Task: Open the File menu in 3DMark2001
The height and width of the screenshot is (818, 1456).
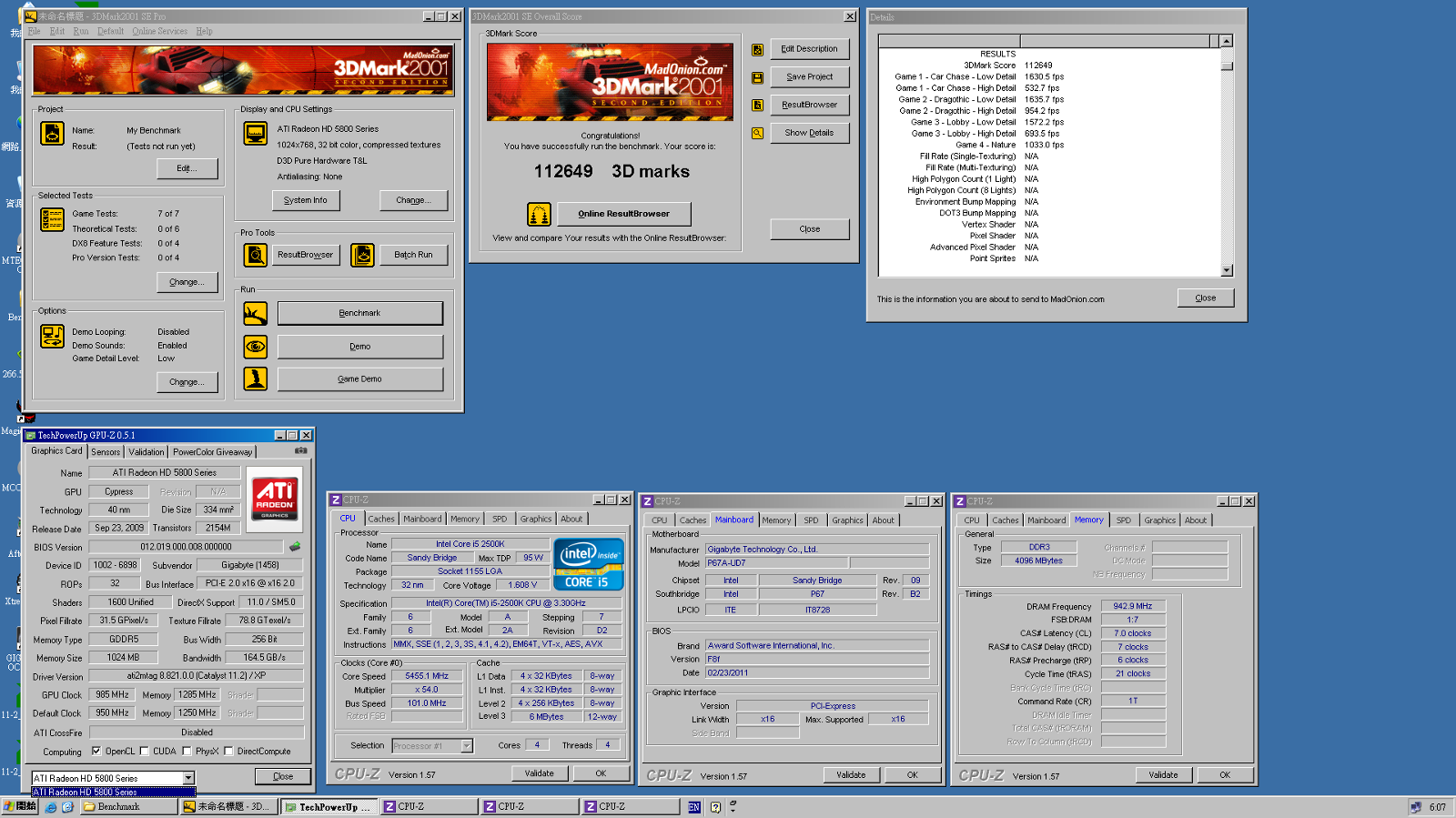Action: pos(35,31)
